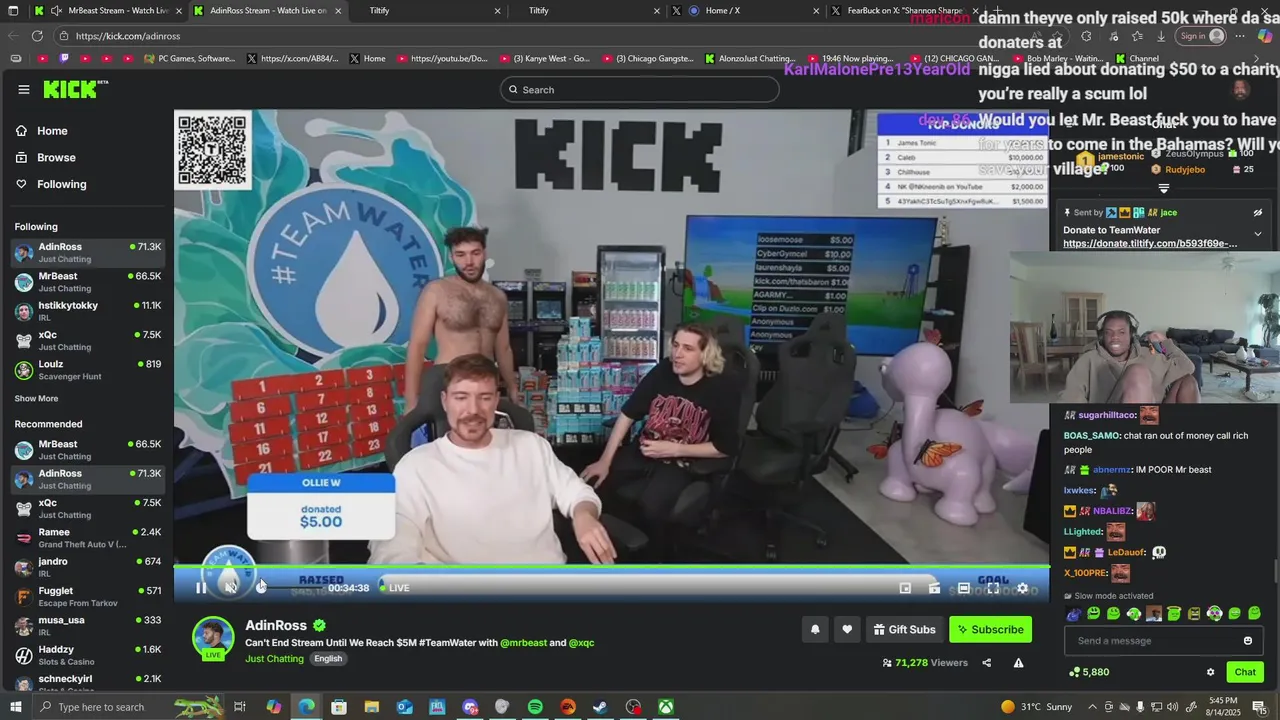Open jandro IRL channel

coord(88,567)
